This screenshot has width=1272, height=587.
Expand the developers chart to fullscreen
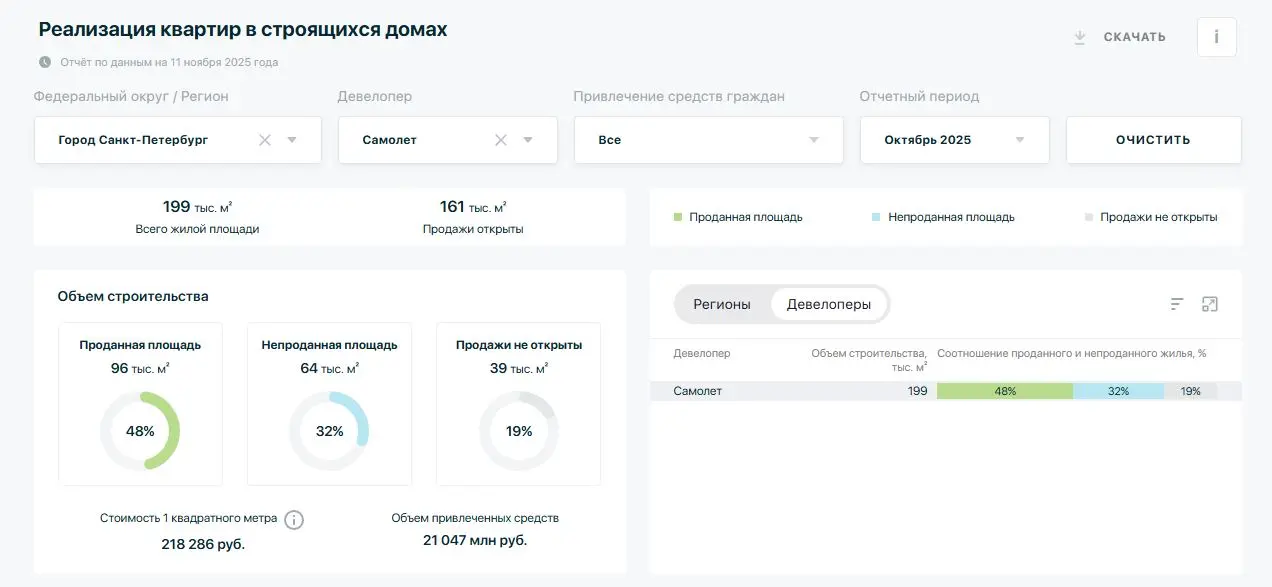click(1210, 304)
